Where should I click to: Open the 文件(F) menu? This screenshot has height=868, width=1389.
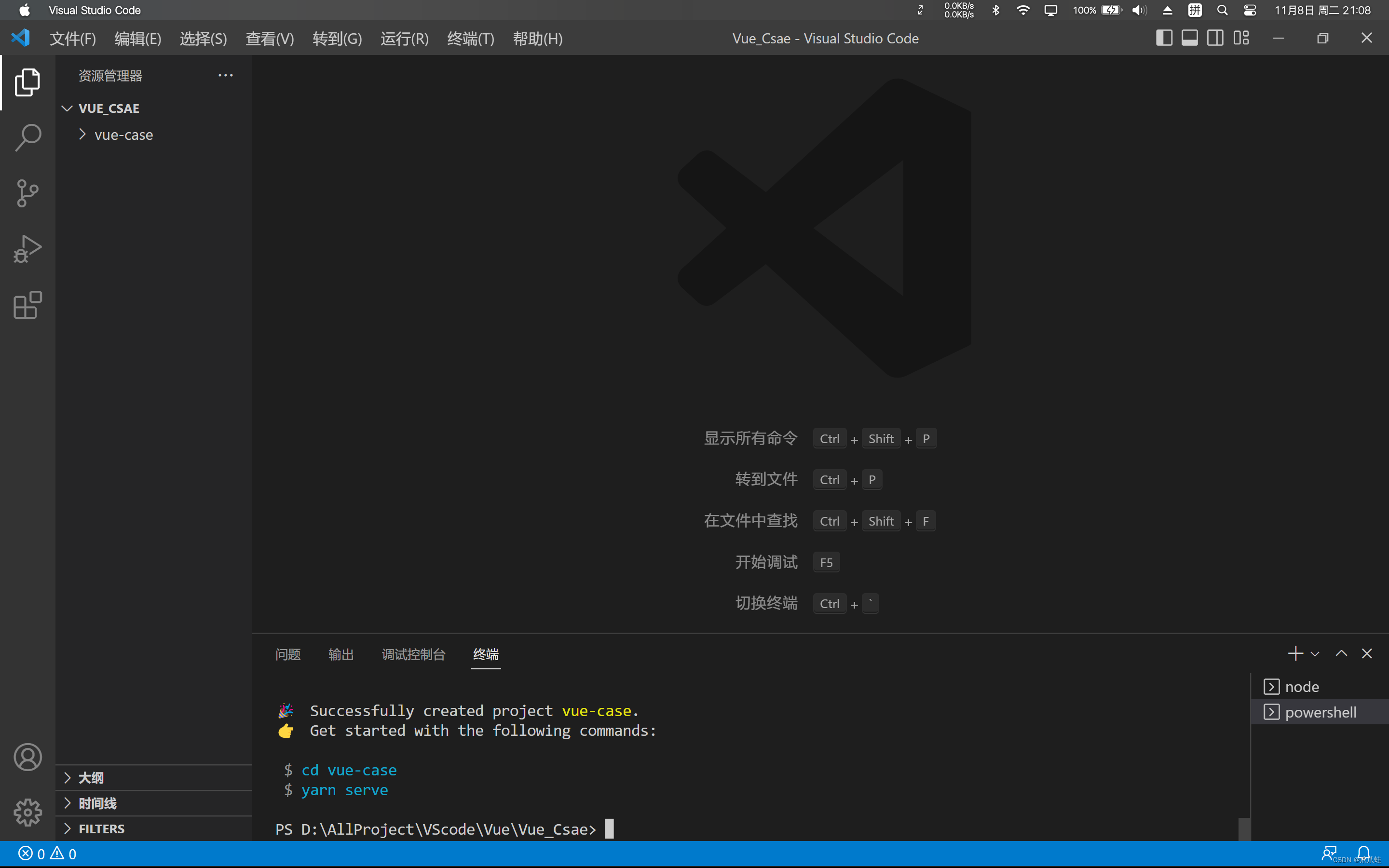pyautogui.click(x=73, y=39)
